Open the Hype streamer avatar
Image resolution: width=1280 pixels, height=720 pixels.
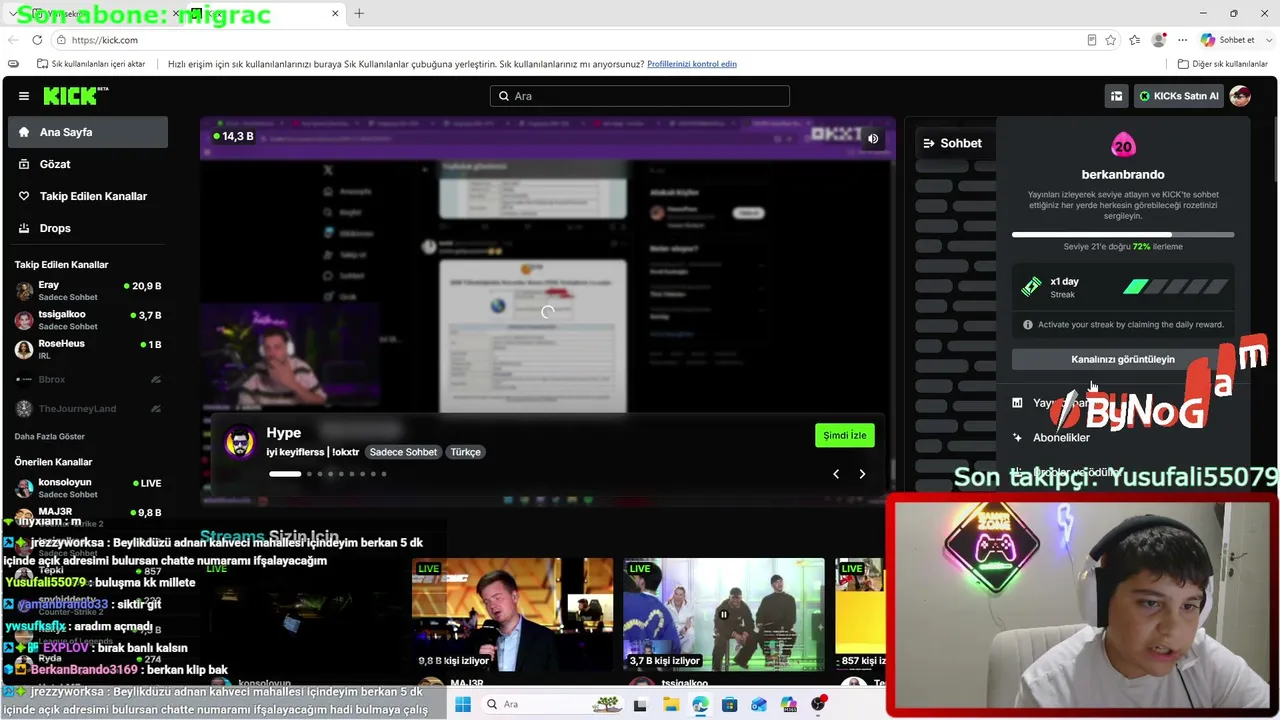pos(240,442)
